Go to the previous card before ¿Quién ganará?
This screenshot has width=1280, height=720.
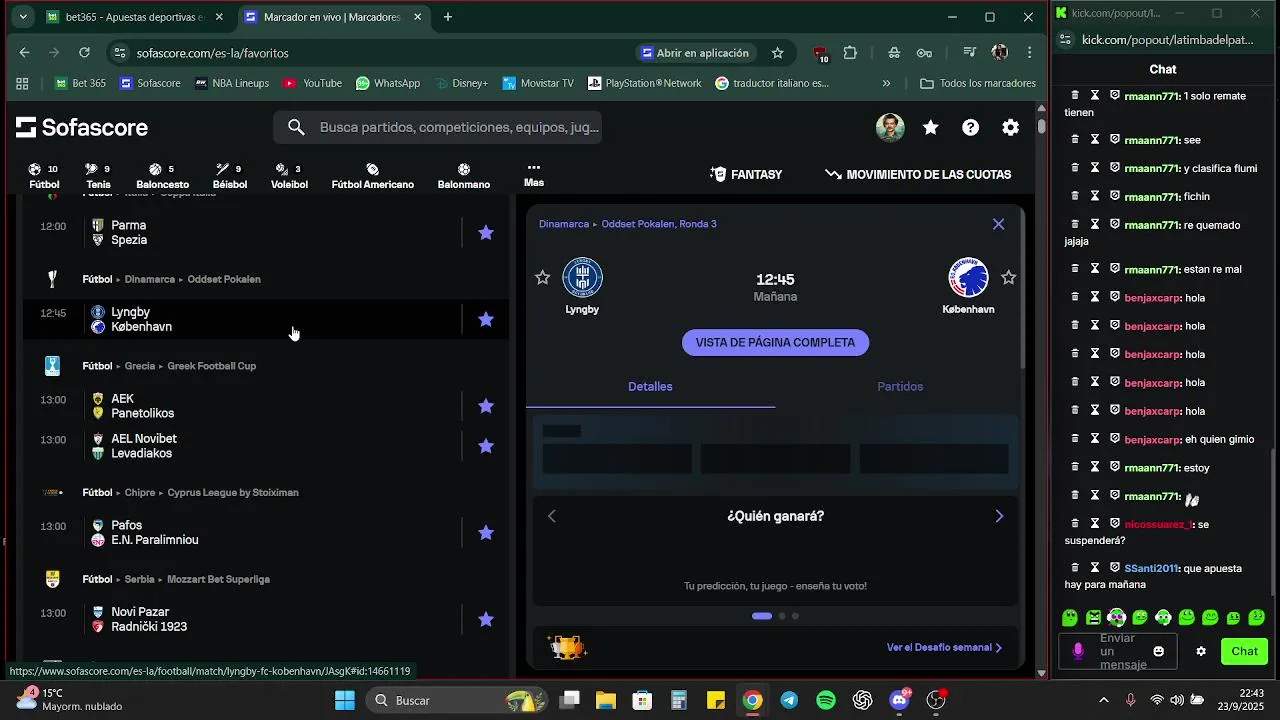(x=551, y=516)
